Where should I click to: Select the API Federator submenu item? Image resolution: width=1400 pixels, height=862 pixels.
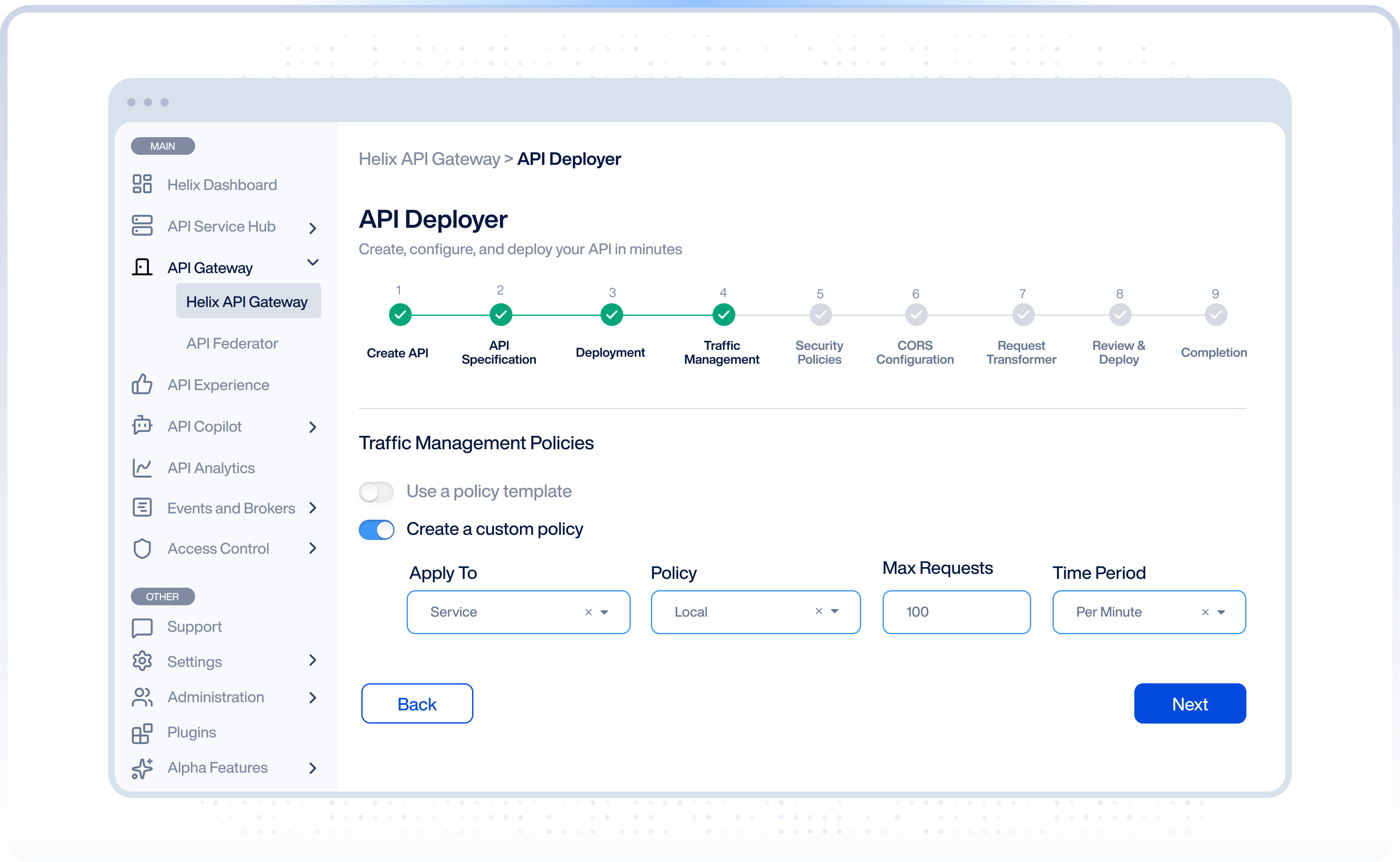232,343
